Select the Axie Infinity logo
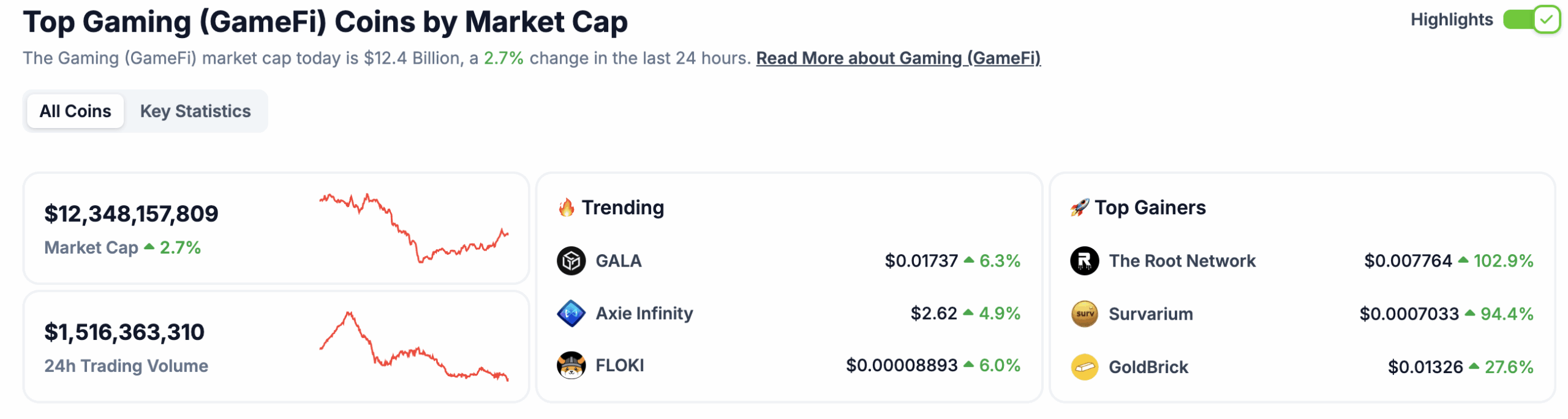The height and width of the screenshot is (419, 1568). 571,313
